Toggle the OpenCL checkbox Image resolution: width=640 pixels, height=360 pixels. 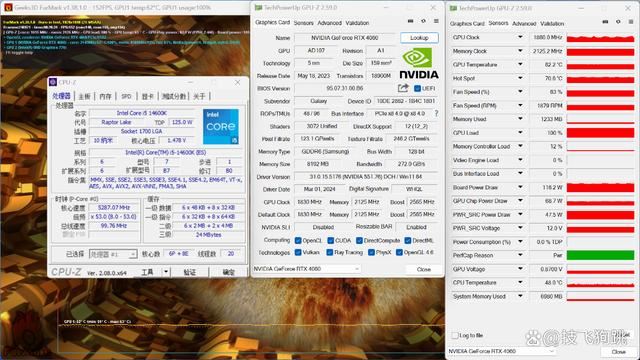pos(298,240)
